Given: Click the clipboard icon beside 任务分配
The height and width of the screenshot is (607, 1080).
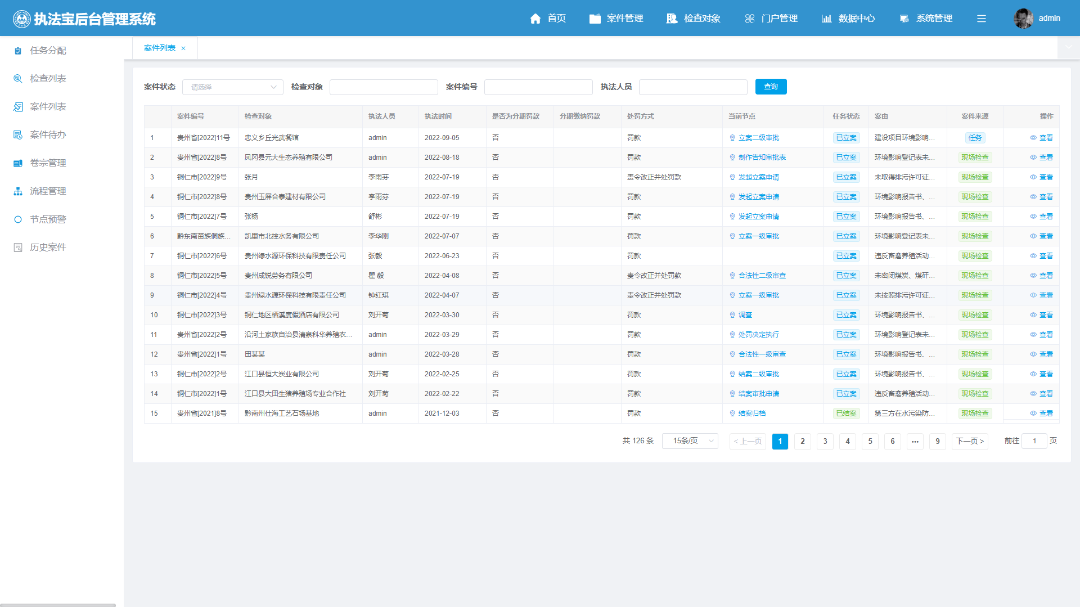Looking at the screenshot, I should [x=18, y=50].
